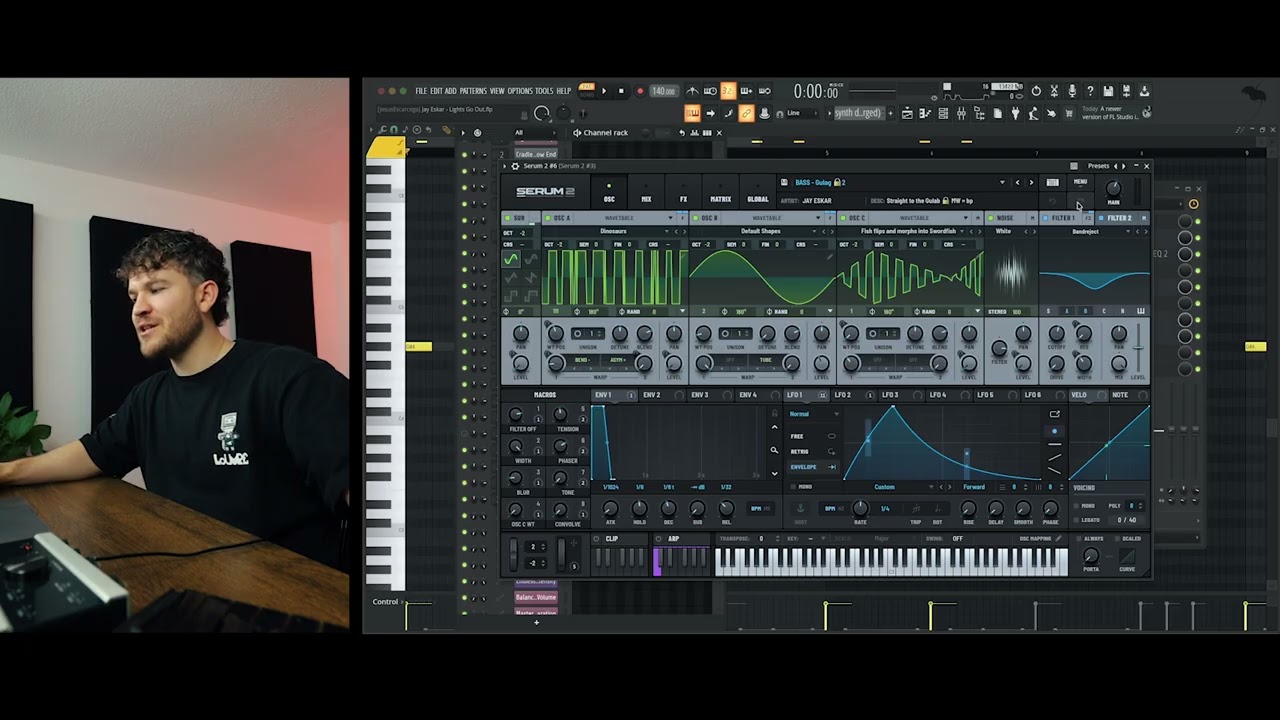Click the Serum MAIN volume knob

coord(1113,188)
